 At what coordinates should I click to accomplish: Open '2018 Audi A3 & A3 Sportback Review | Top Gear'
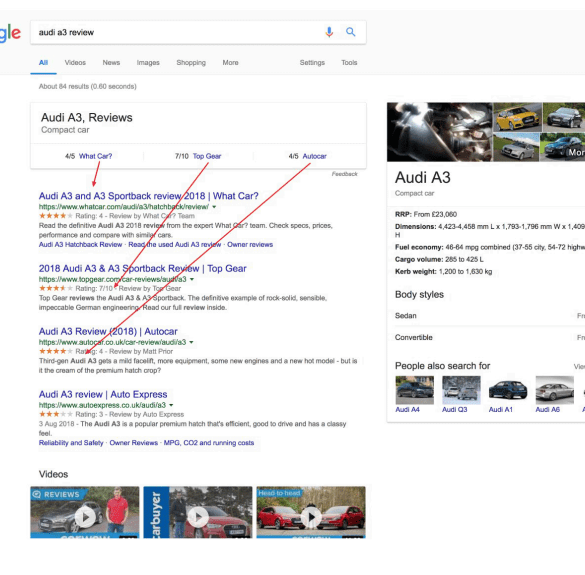click(143, 268)
